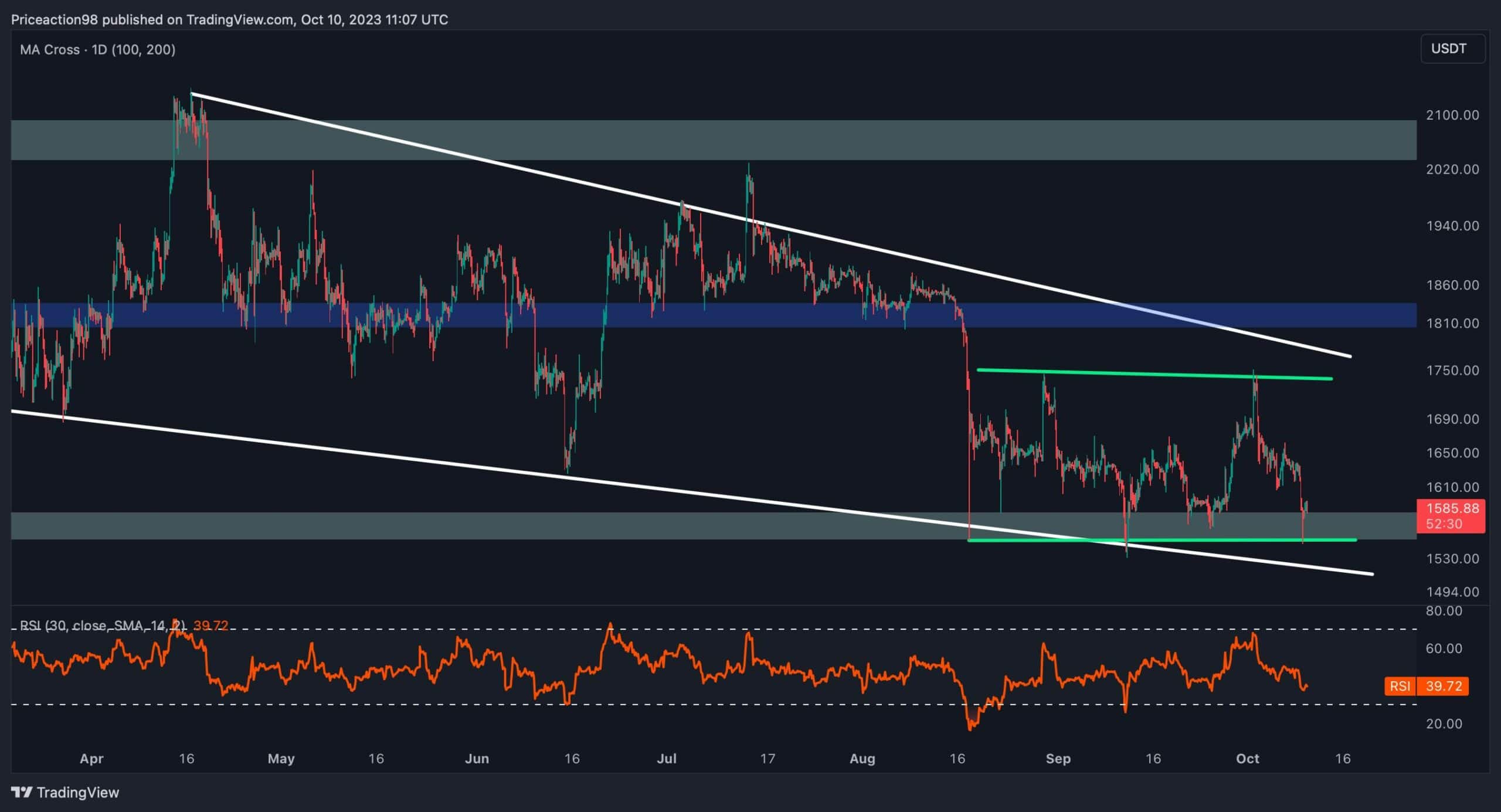The width and height of the screenshot is (1501, 812).
Task: Click the 2100.00 price axis label
Action: pos(1452,115)
